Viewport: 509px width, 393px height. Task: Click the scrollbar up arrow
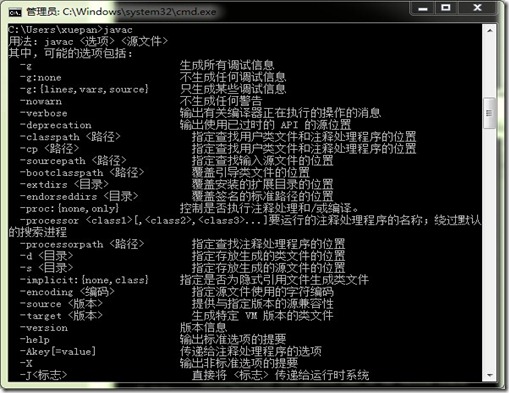(489, 31)
